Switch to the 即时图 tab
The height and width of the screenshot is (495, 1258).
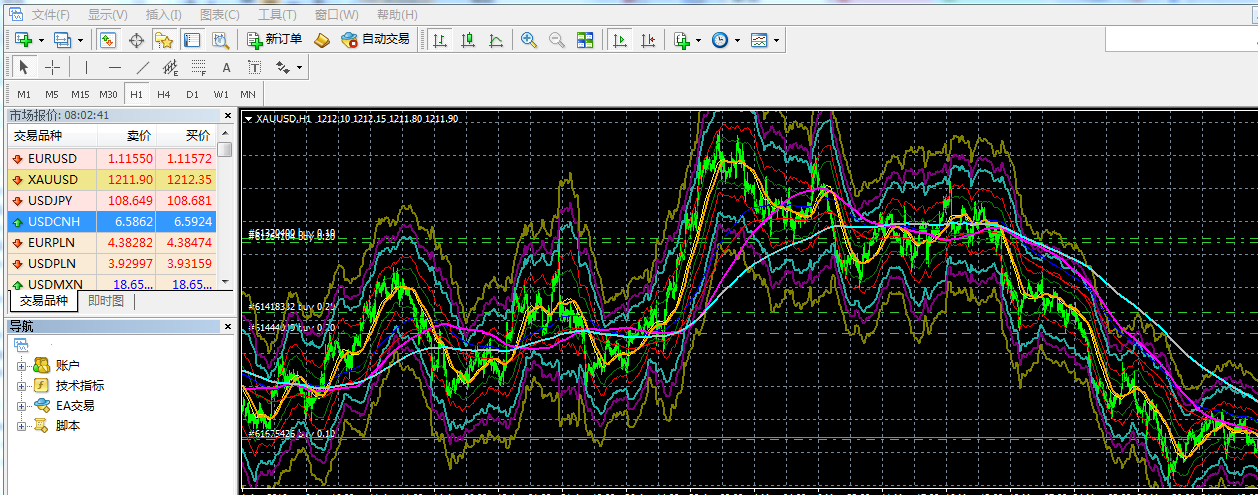pos(106,300)
